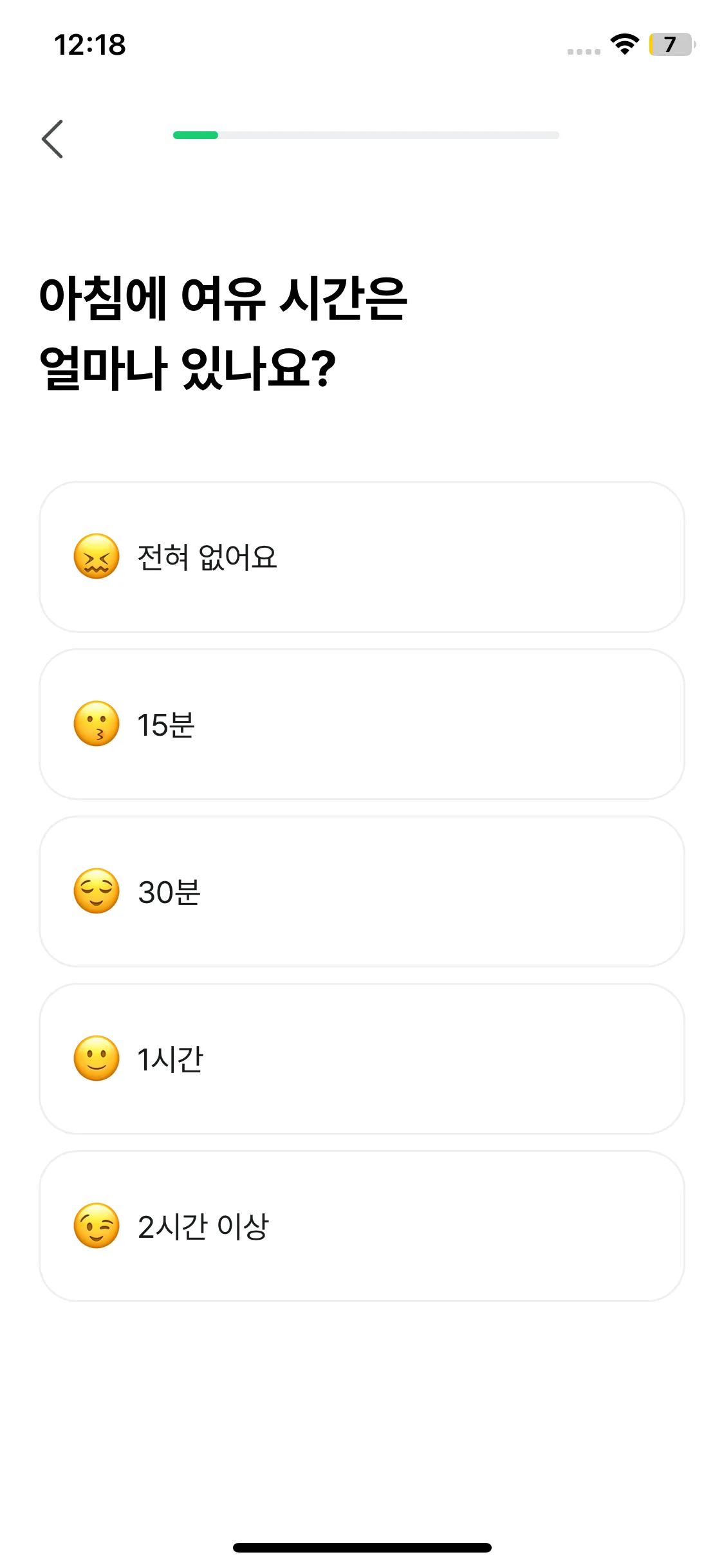Tap the kissing face emoji
Screen dimensions: 724x1568
[x=97, y=724]
